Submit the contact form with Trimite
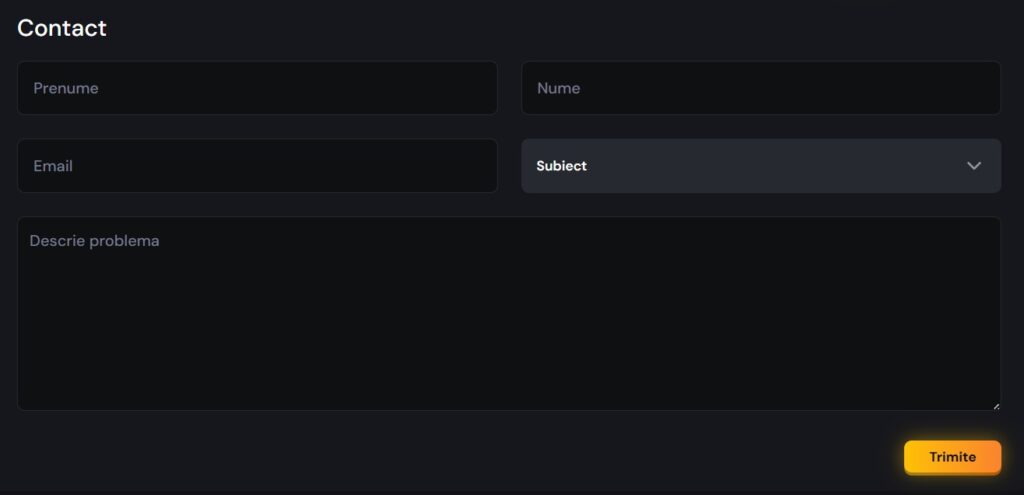The image size is (1024, 495). point(952,457)
